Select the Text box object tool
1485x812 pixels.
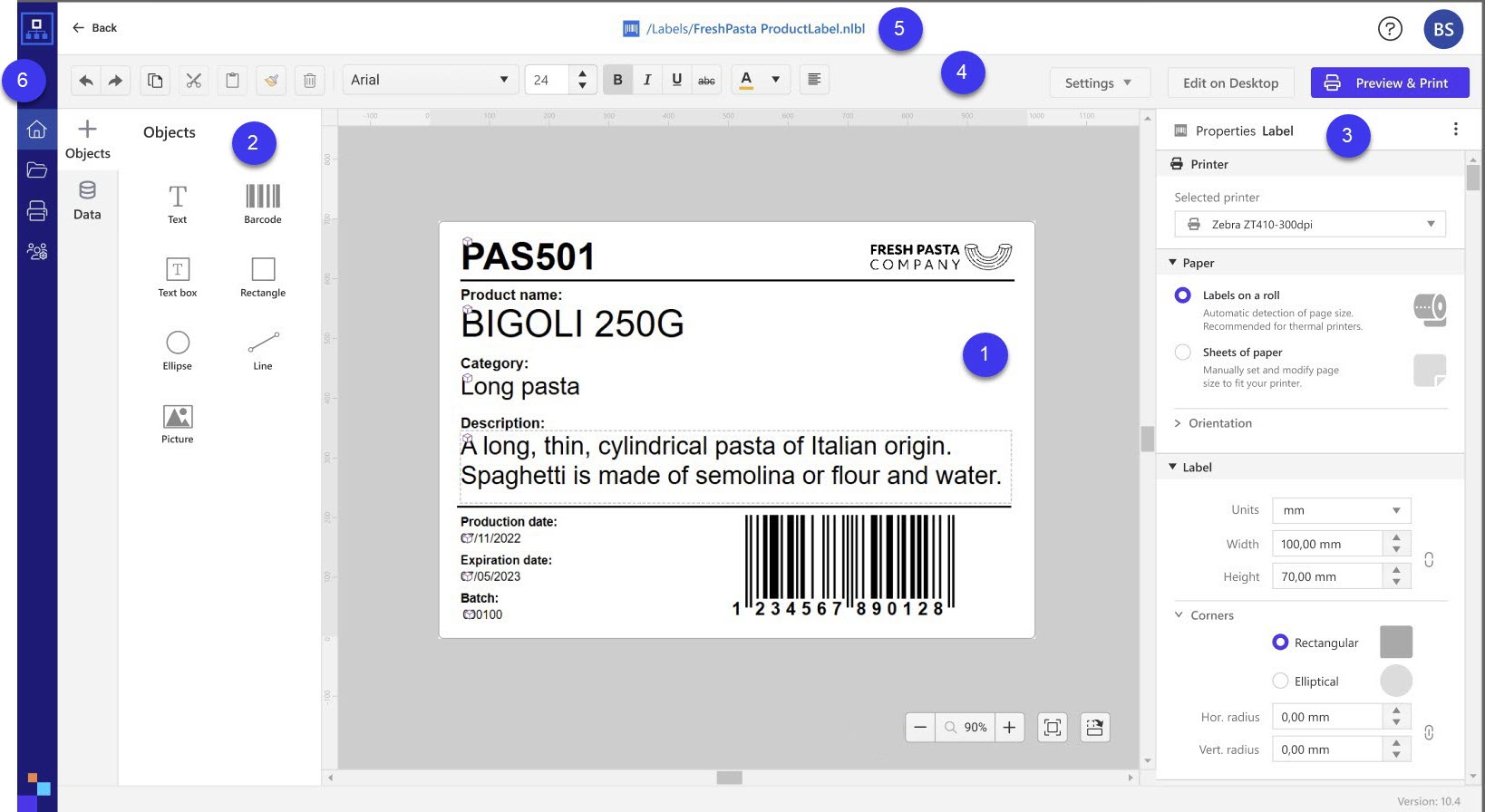point(178,277)
